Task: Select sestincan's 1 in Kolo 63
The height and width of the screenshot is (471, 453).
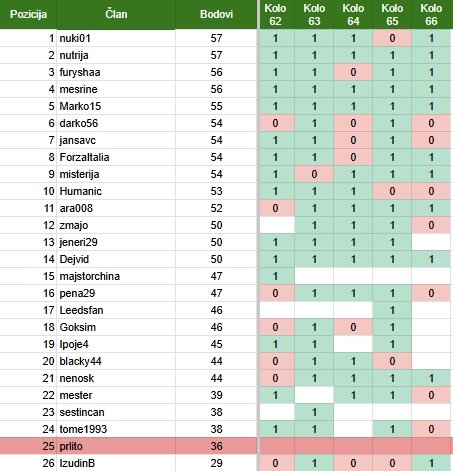Action: (x=314, y=412)
